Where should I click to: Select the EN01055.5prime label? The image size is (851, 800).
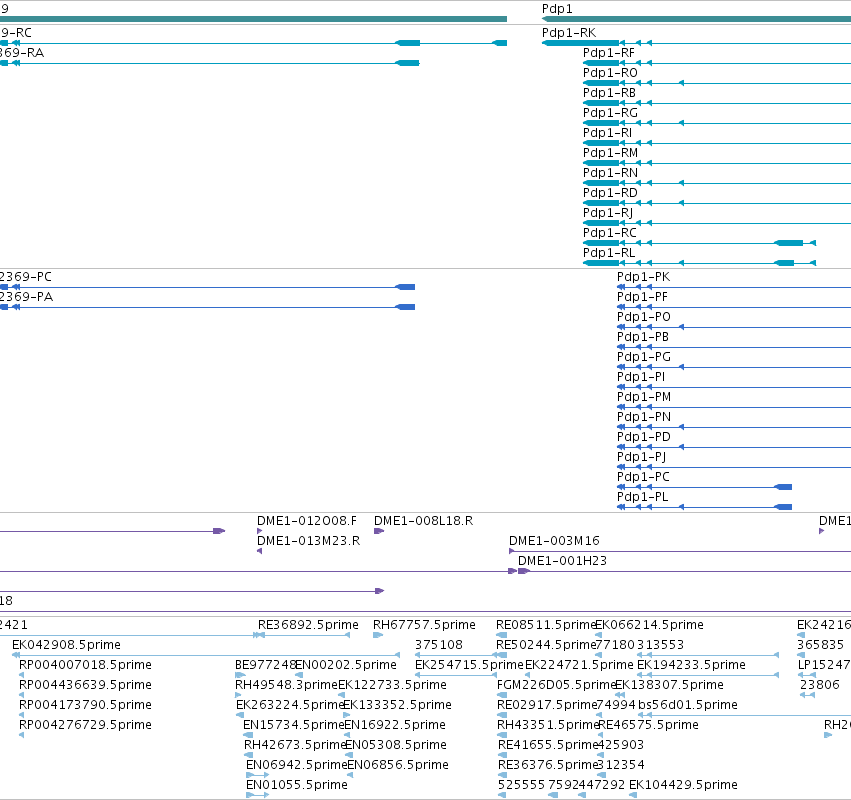[x=296, y=785]
